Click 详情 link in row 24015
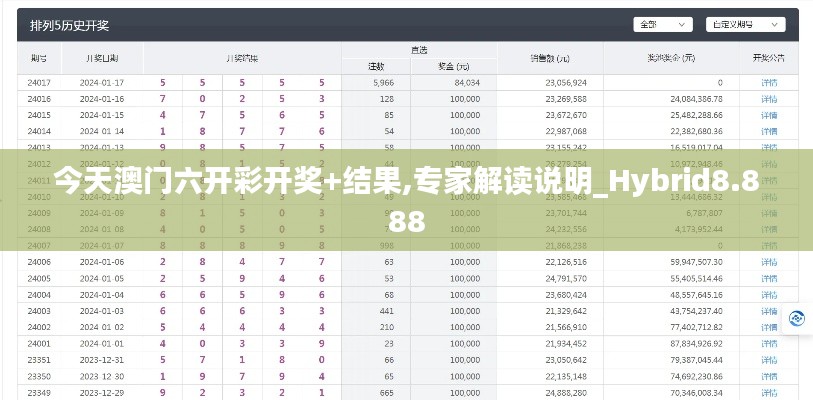Screen dimensions: 813x400 click(768, 115)
